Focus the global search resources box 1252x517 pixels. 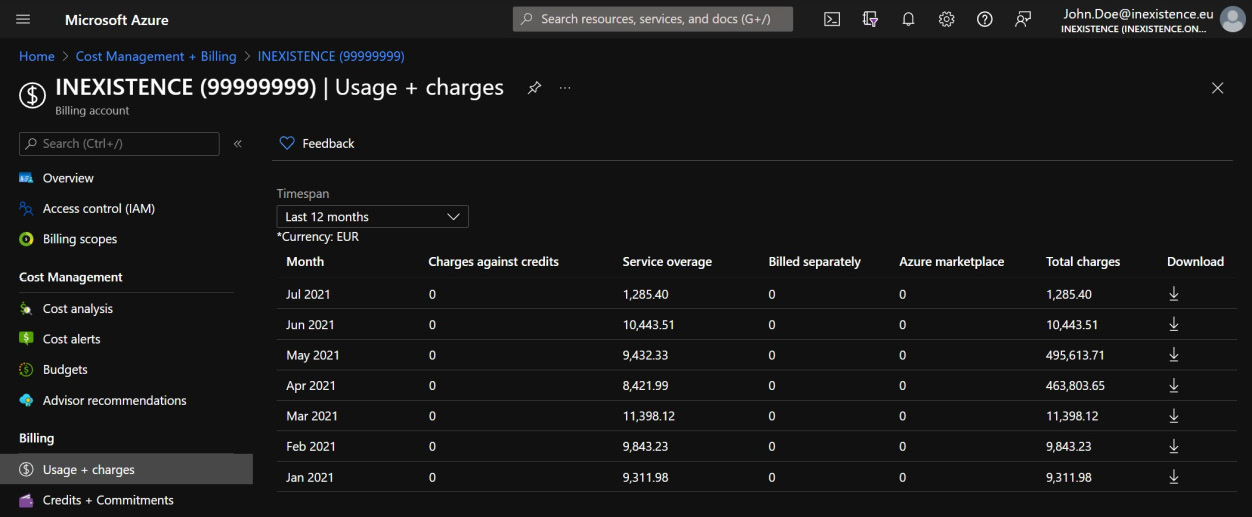point(653,19)
